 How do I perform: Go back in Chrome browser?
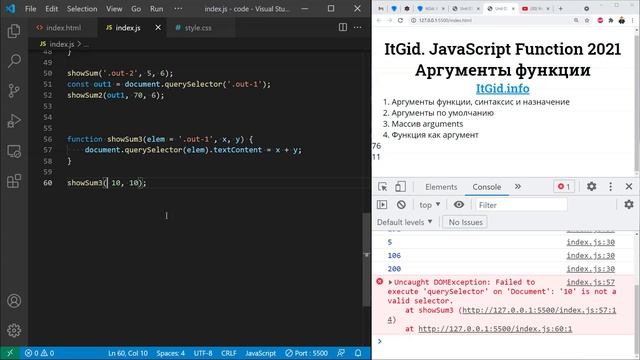379,20
